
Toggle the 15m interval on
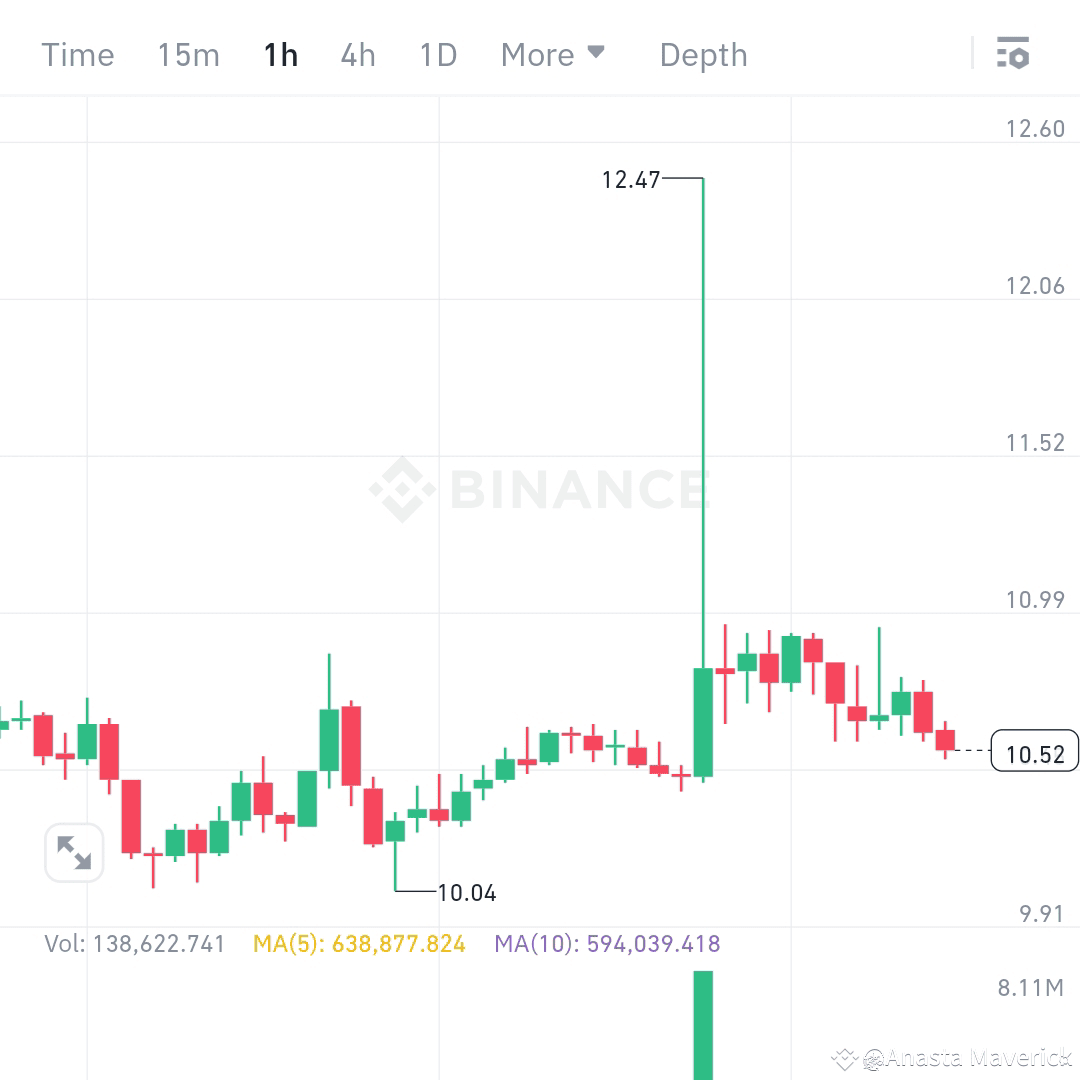[188, 55]
